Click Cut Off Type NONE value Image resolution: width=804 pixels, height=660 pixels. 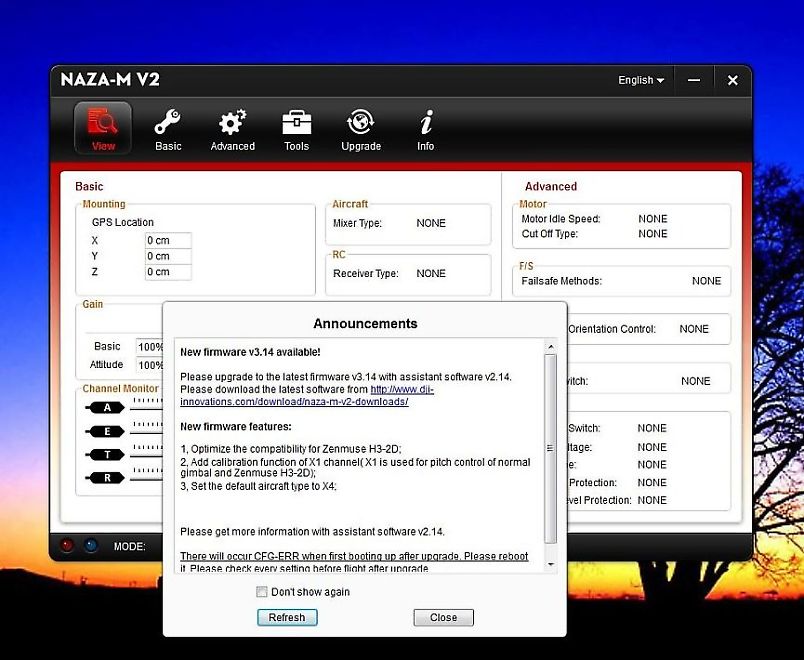(x=653, y=234)
